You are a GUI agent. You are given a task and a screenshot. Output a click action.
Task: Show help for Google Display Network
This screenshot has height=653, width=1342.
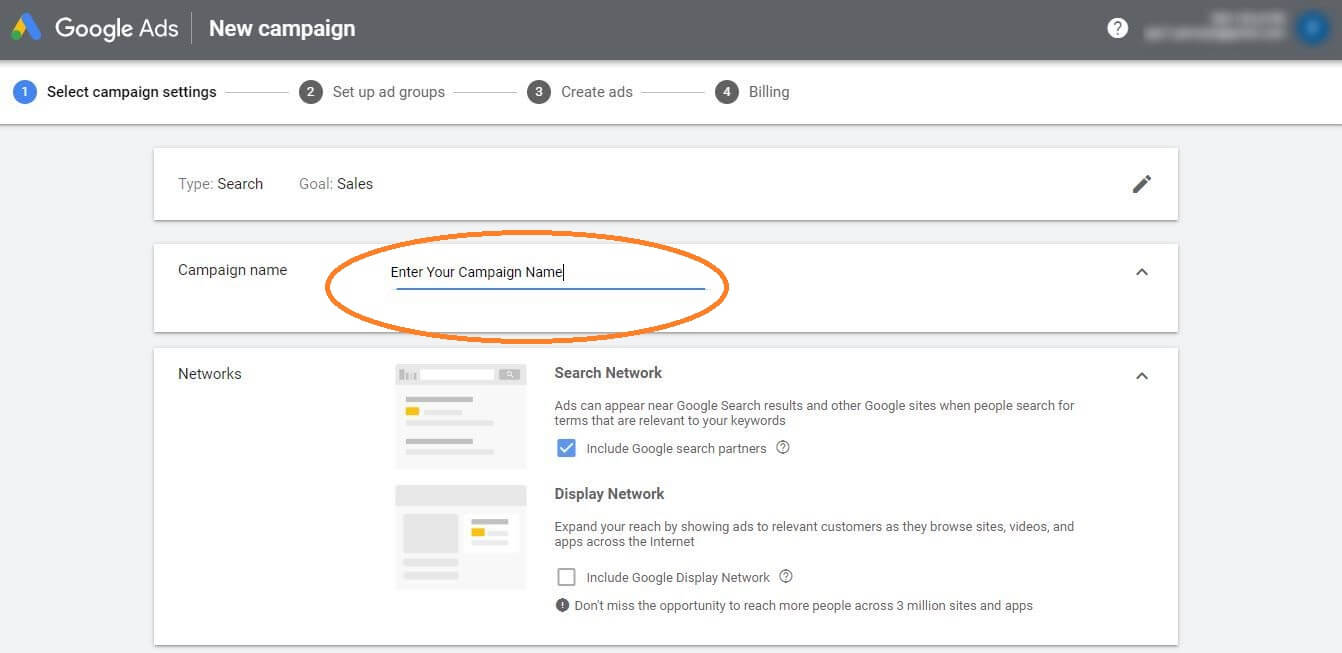tap(786, 577)
